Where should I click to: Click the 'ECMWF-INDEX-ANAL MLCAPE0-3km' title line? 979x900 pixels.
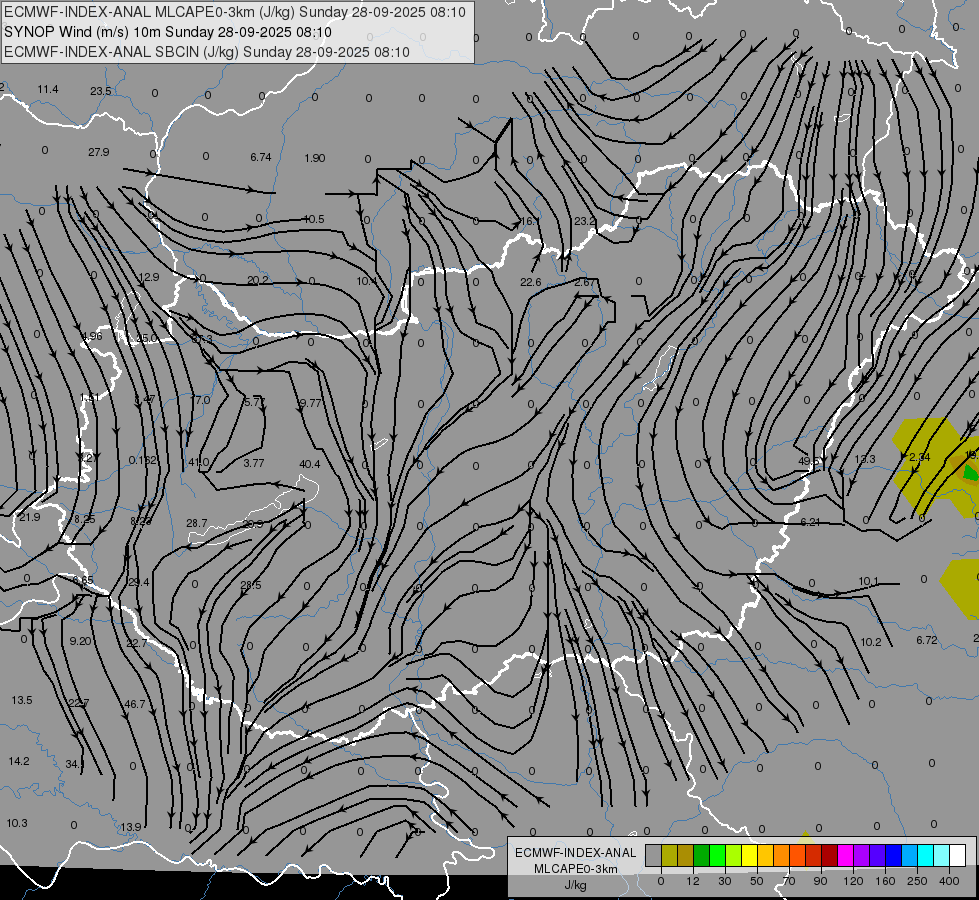pyautogui.click(x=235, y=12)
